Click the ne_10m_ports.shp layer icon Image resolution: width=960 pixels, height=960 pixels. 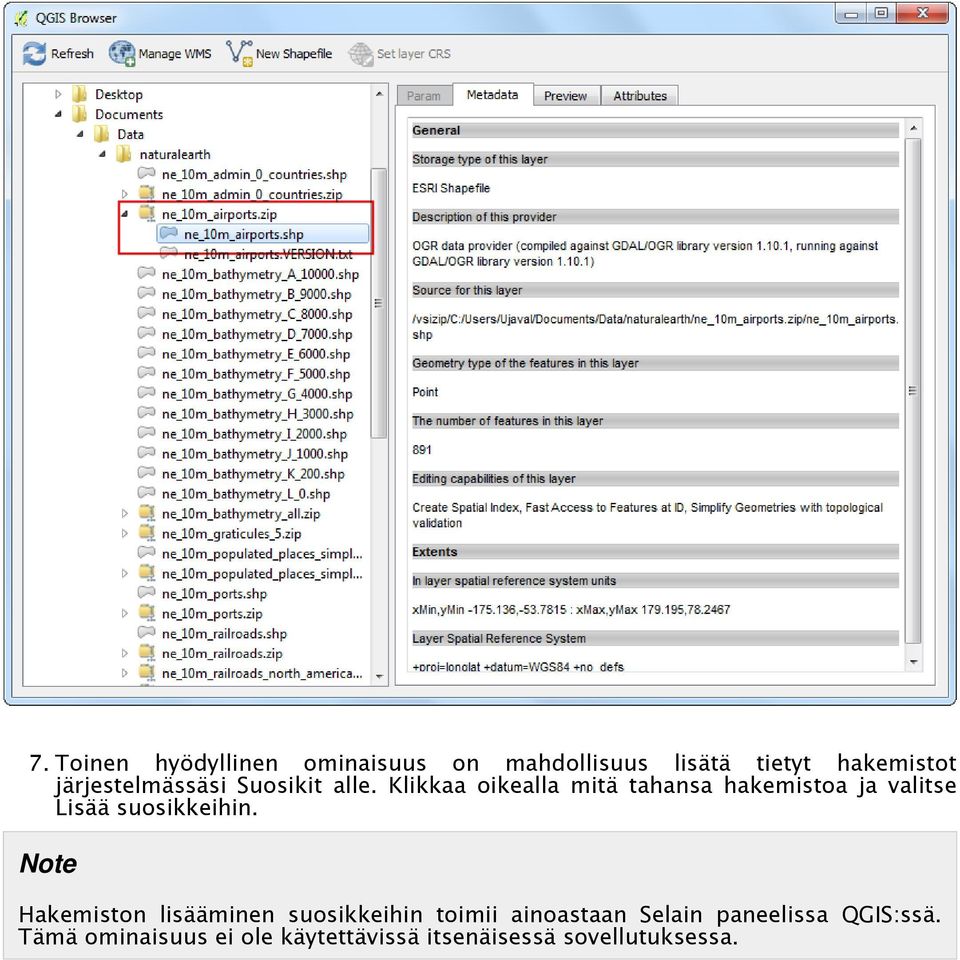click(146, 593)
